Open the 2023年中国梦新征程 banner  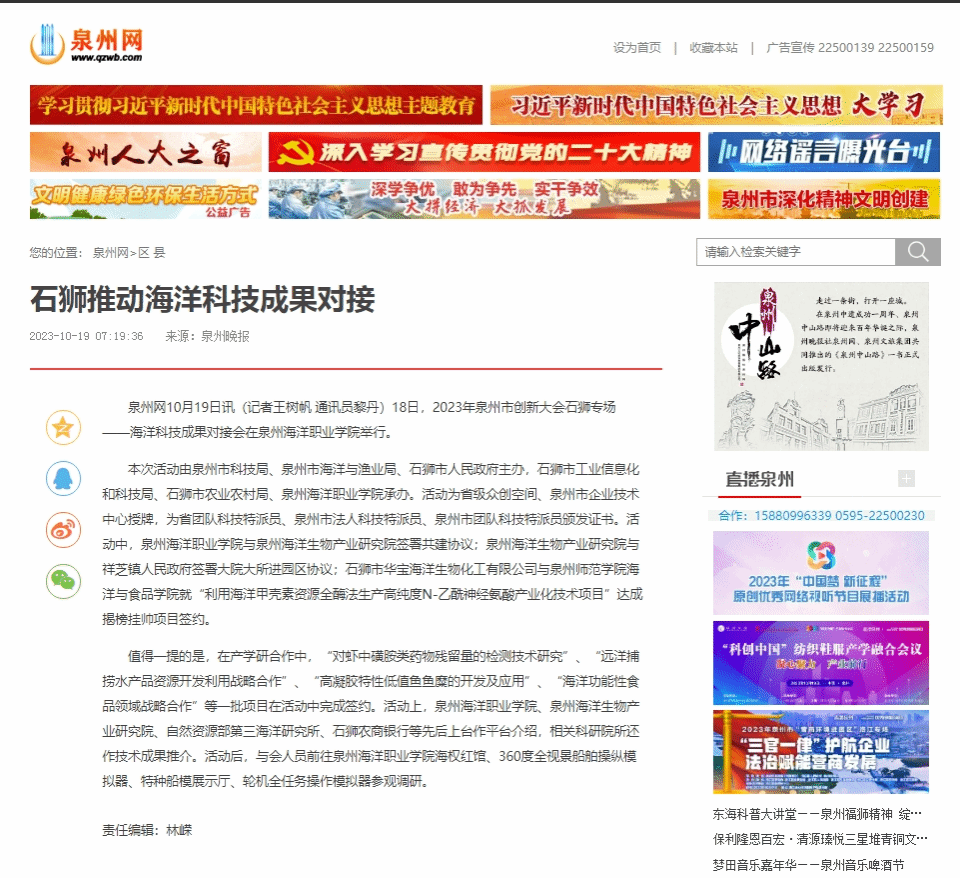click(820, 571)
